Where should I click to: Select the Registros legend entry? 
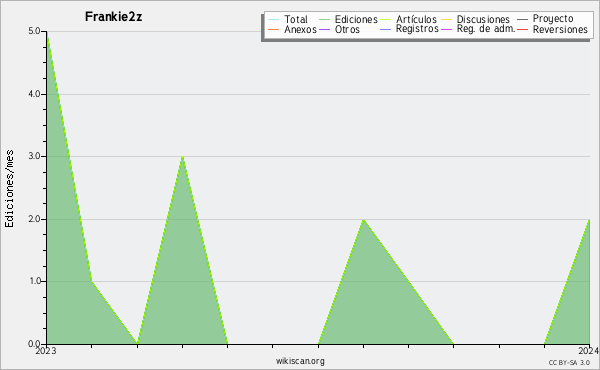point(409,29)
